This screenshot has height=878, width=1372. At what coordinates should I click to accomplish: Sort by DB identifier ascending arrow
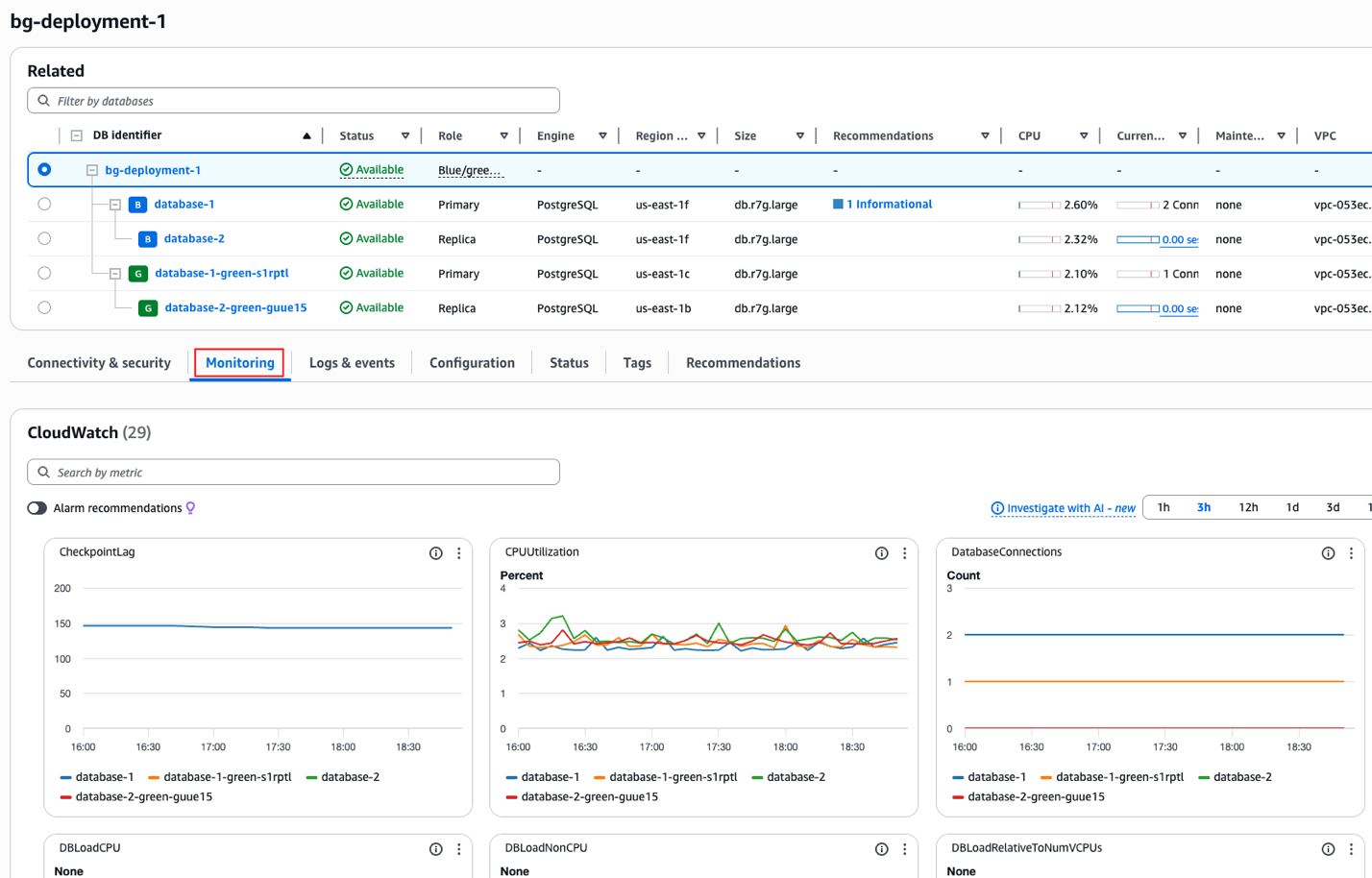306,136
